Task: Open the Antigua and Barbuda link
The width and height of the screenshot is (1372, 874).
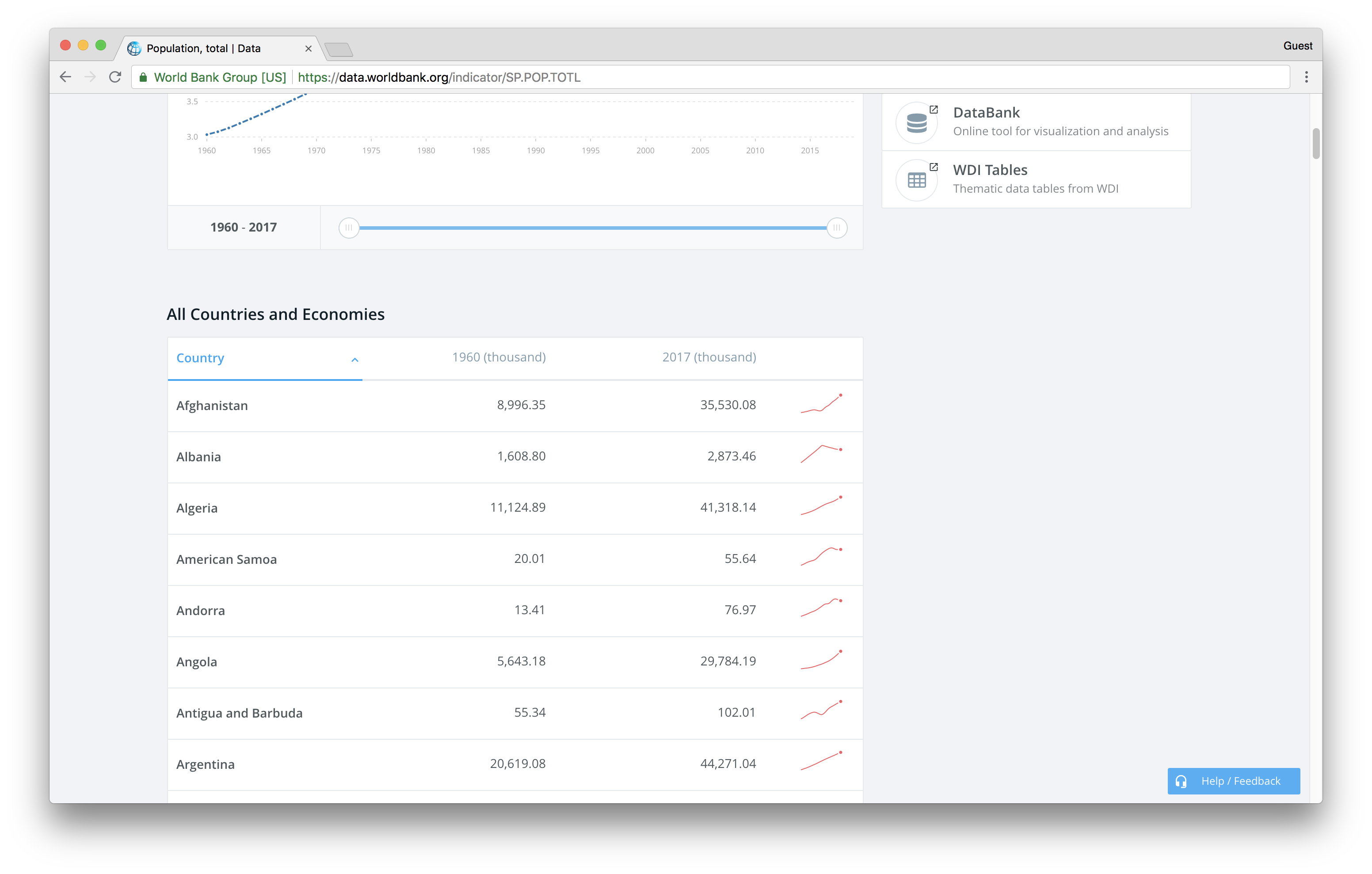Action: coord(239,713)
